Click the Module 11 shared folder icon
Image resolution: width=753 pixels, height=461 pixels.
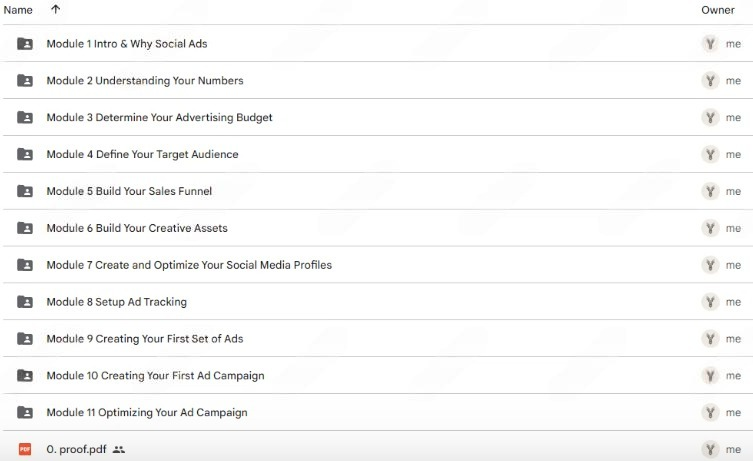(x=25, y=413)
